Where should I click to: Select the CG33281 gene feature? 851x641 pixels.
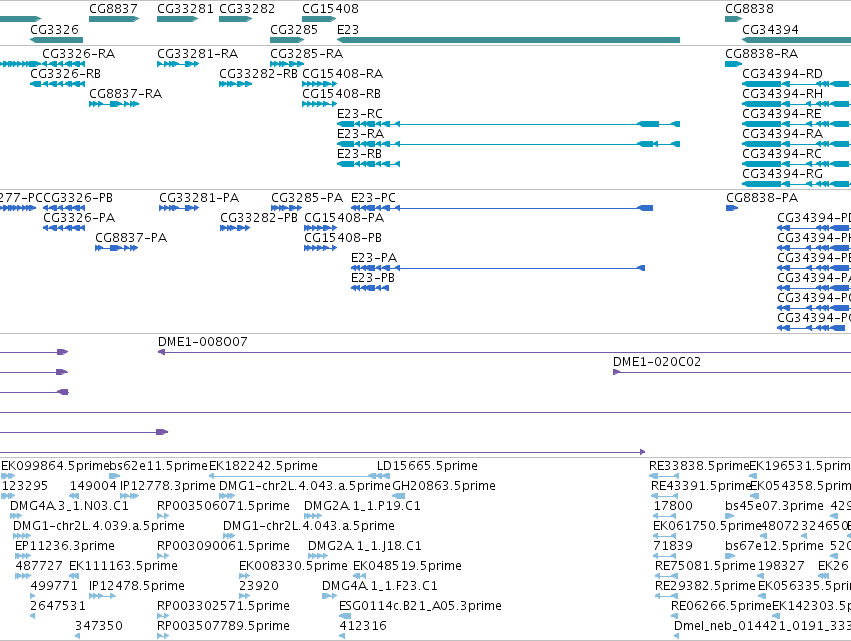click(177, 19)
